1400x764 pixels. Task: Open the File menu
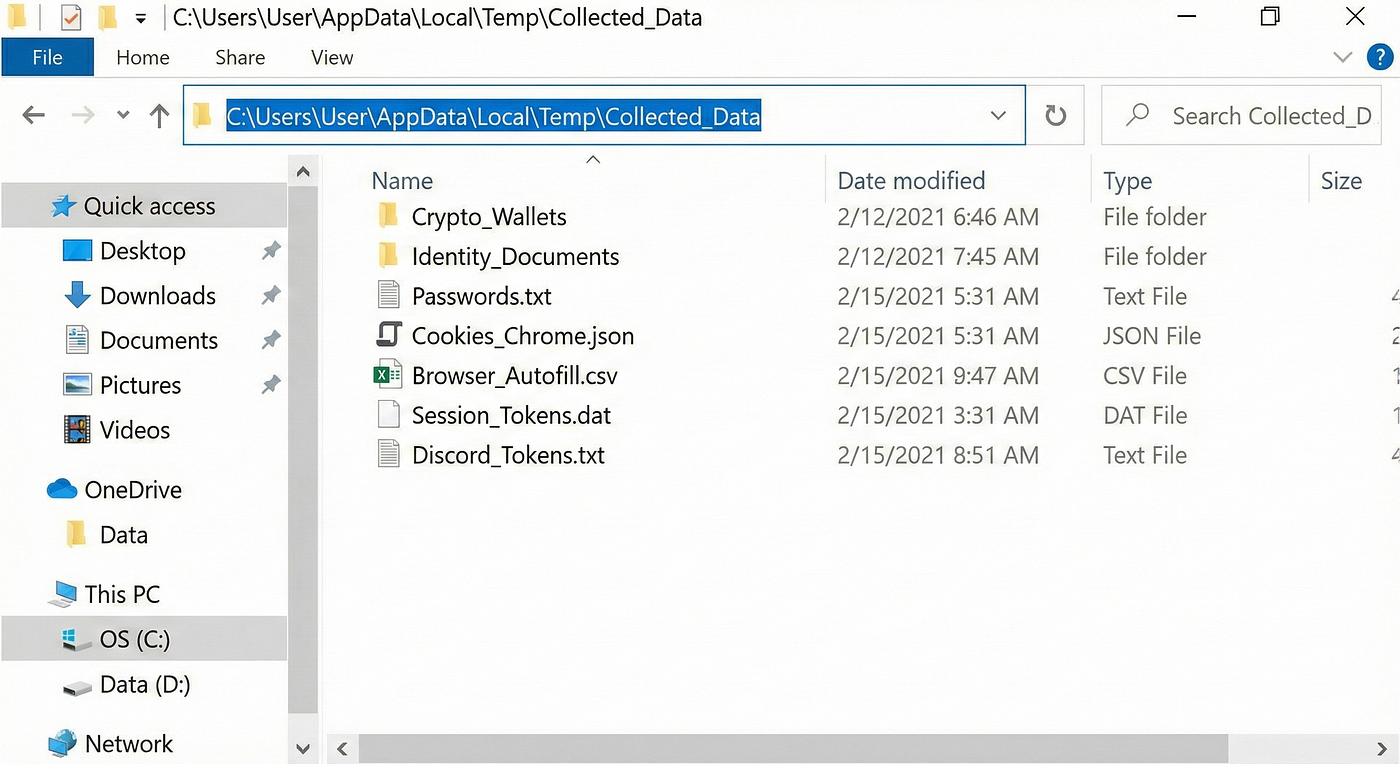(x=47, y=58)
